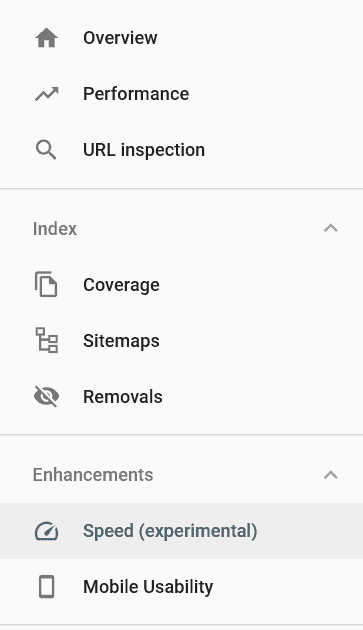This screenshot has height=630, width=363.
Task: Click the stacked pages Coverage icon
Action: (x=46, y=284)
